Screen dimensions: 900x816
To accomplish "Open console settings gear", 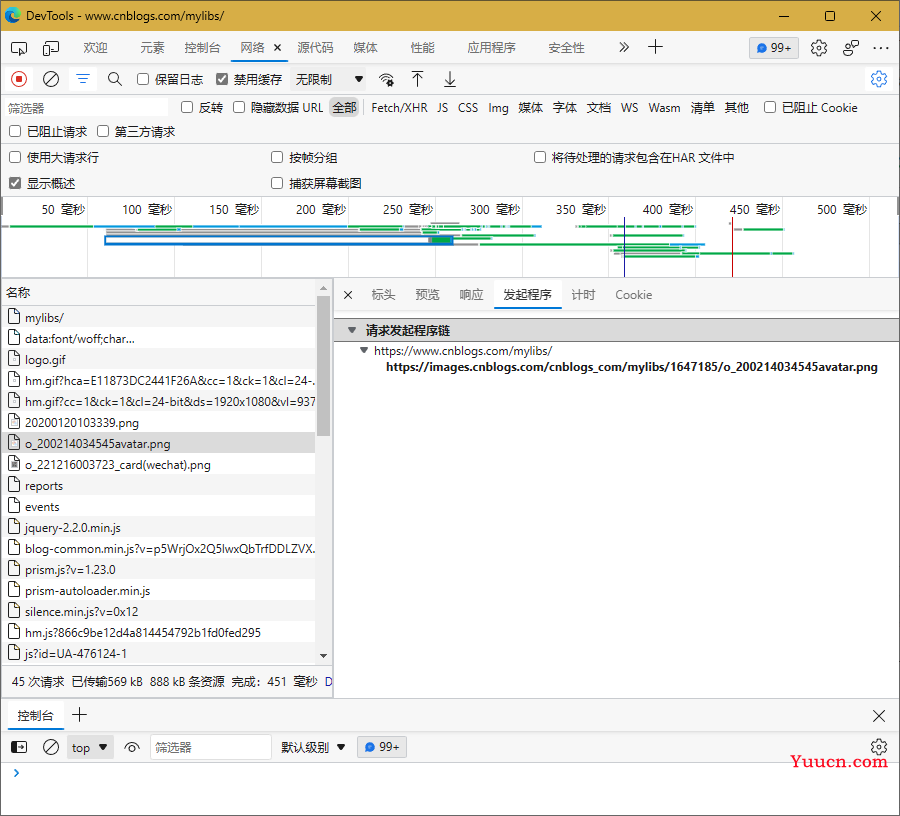I will tap(878, 747).
